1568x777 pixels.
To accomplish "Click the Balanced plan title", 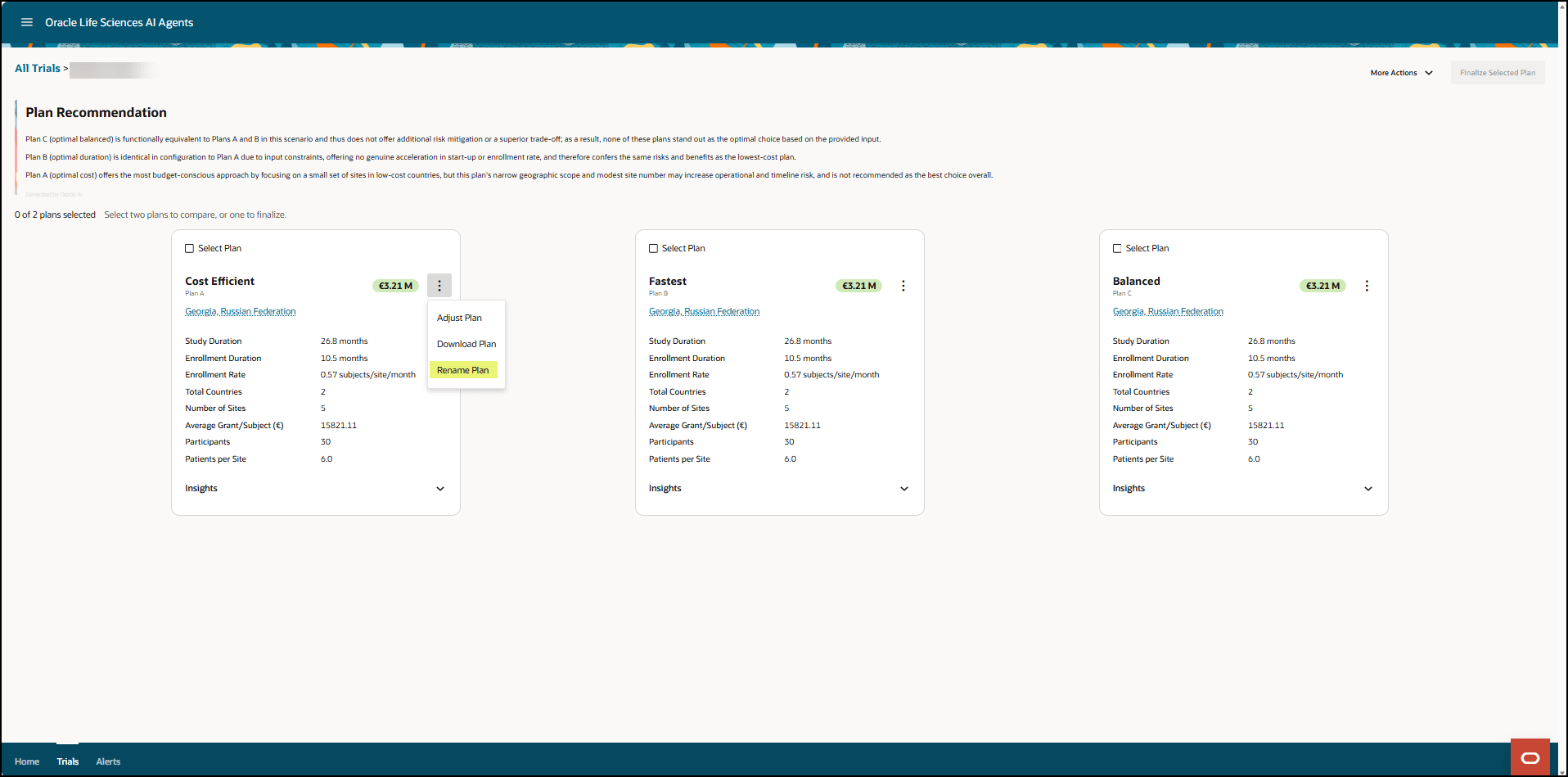I will [x=1137, y=281].
